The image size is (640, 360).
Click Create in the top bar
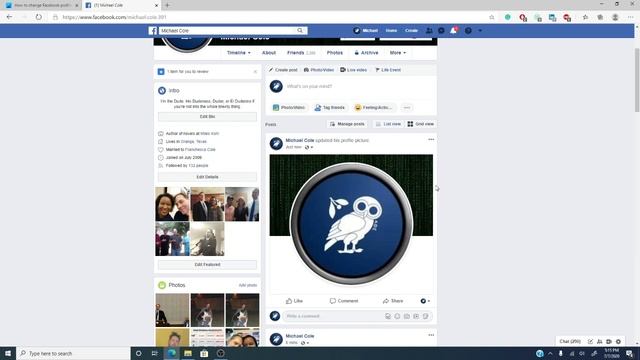click(411, 31)
